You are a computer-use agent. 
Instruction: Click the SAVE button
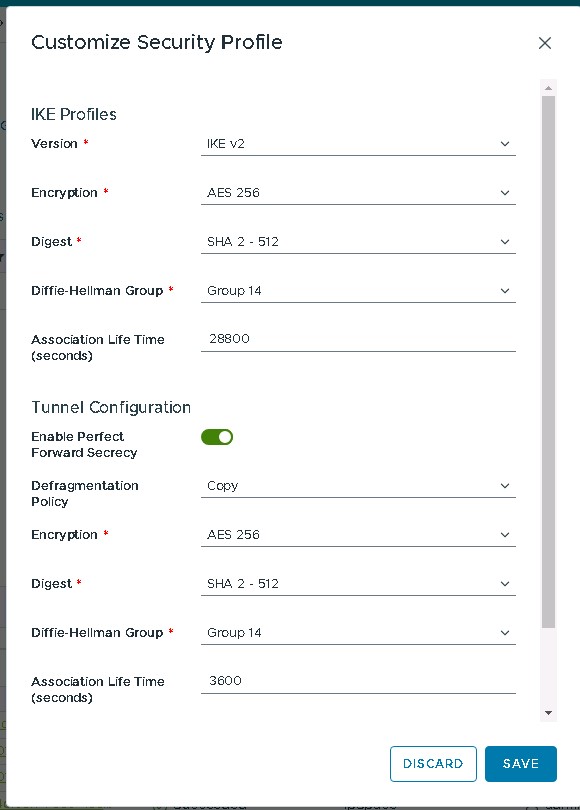pos(521,764)
